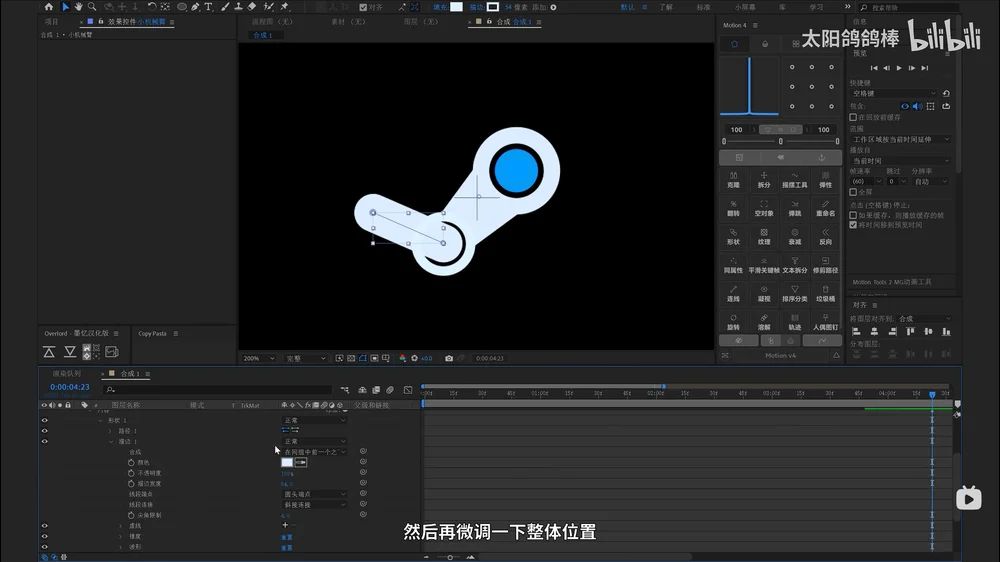The image size is (1000, 562).
Task: Hide the 描边 1 row eye icon
Action: pyautogui.click(x=45, y=441)
